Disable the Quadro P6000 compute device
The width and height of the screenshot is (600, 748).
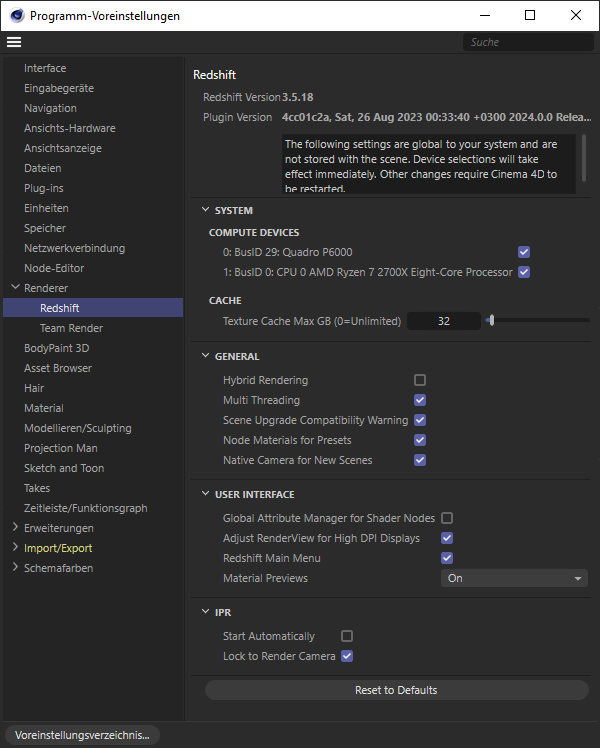[x=524, y=252]
